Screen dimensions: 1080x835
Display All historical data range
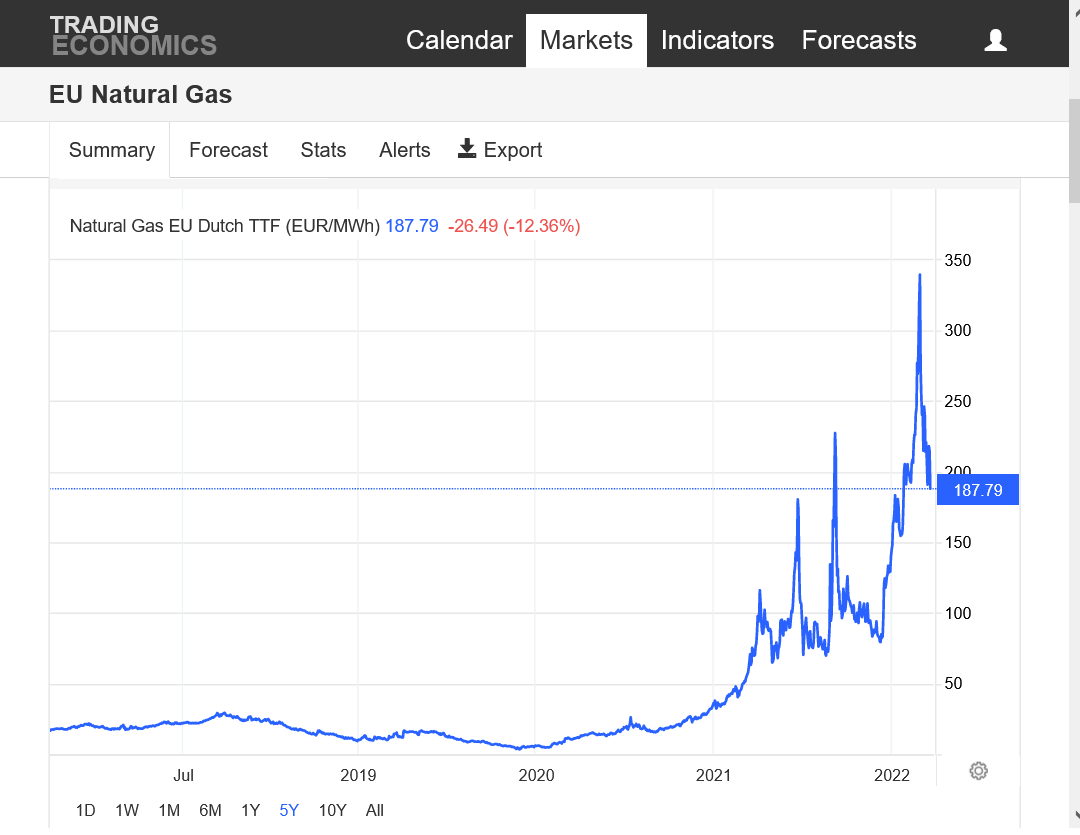pos(375,810)
